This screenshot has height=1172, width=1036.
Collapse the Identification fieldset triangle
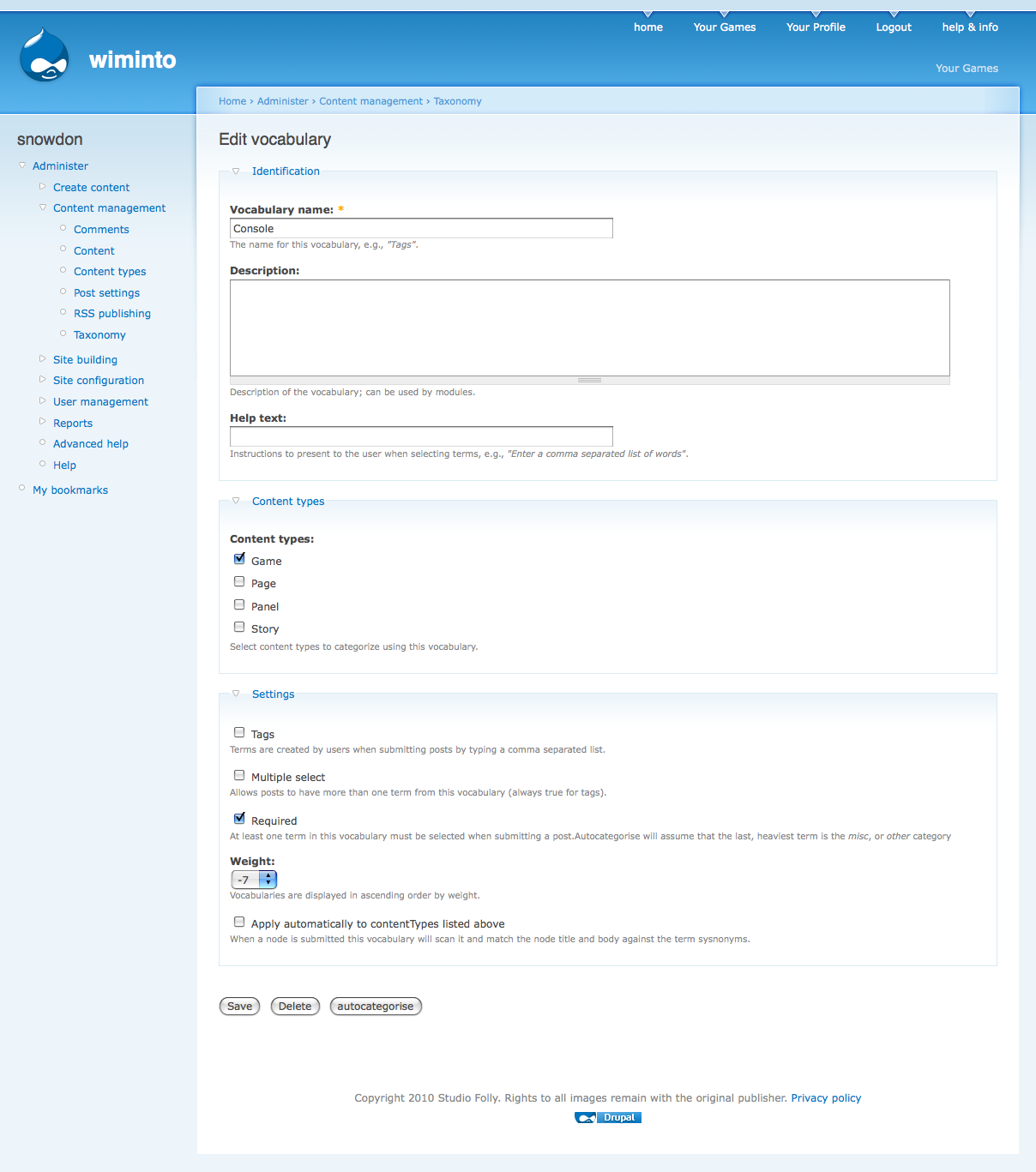tap(236, 171)
